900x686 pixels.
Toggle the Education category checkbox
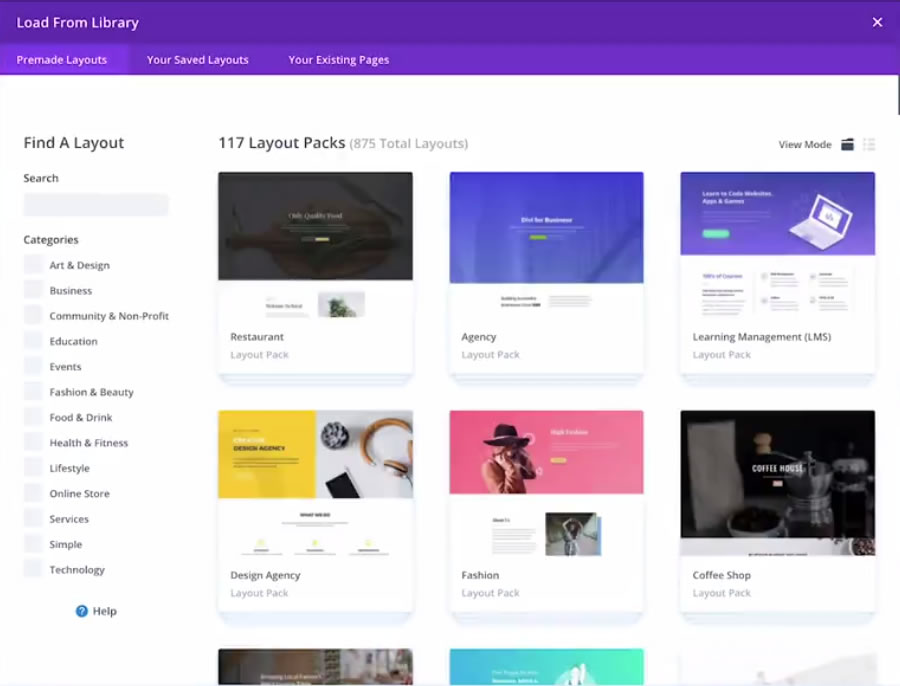pyautogui.click(x=33, y=340)
